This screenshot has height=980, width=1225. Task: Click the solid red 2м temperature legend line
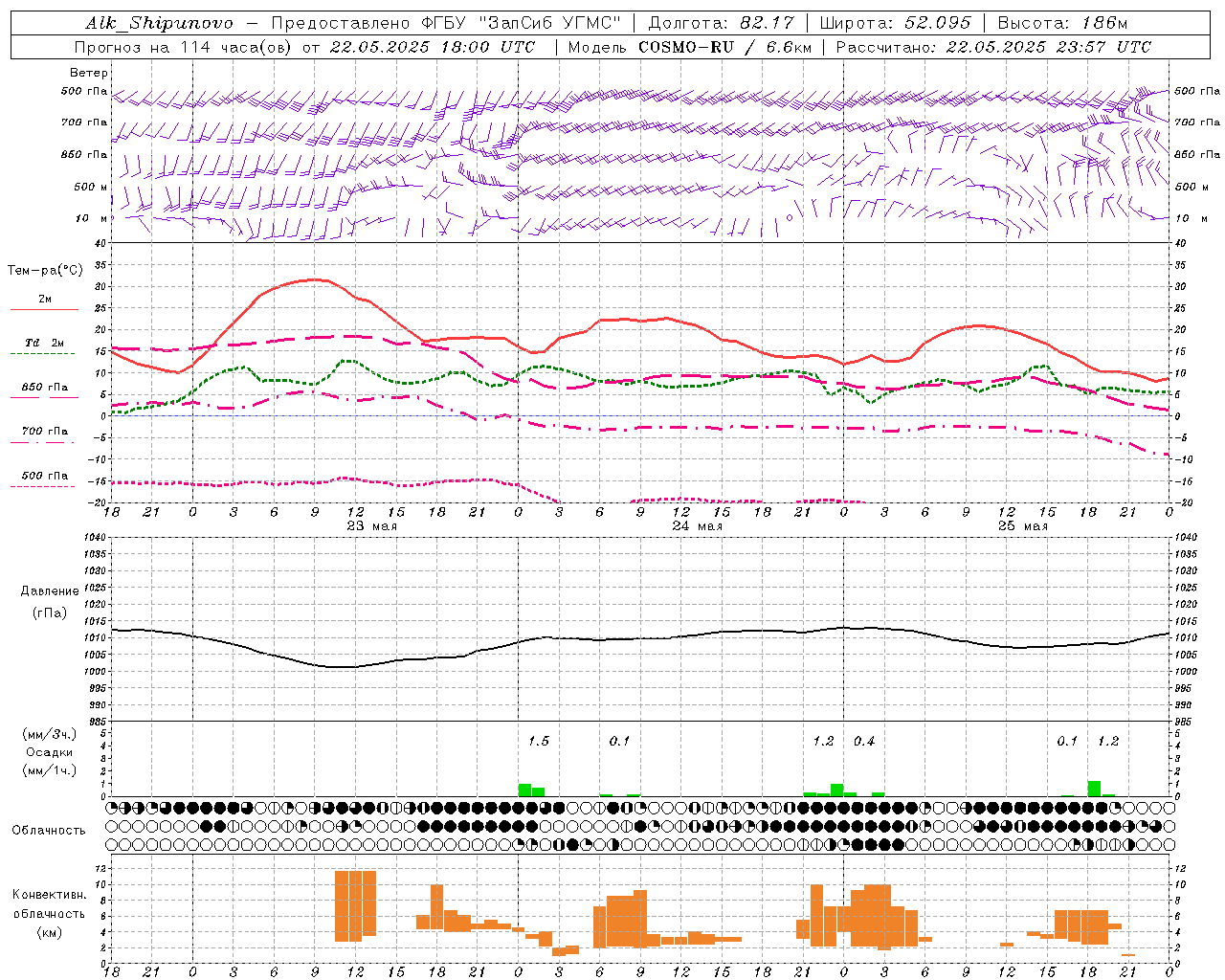tap(44, 309)
